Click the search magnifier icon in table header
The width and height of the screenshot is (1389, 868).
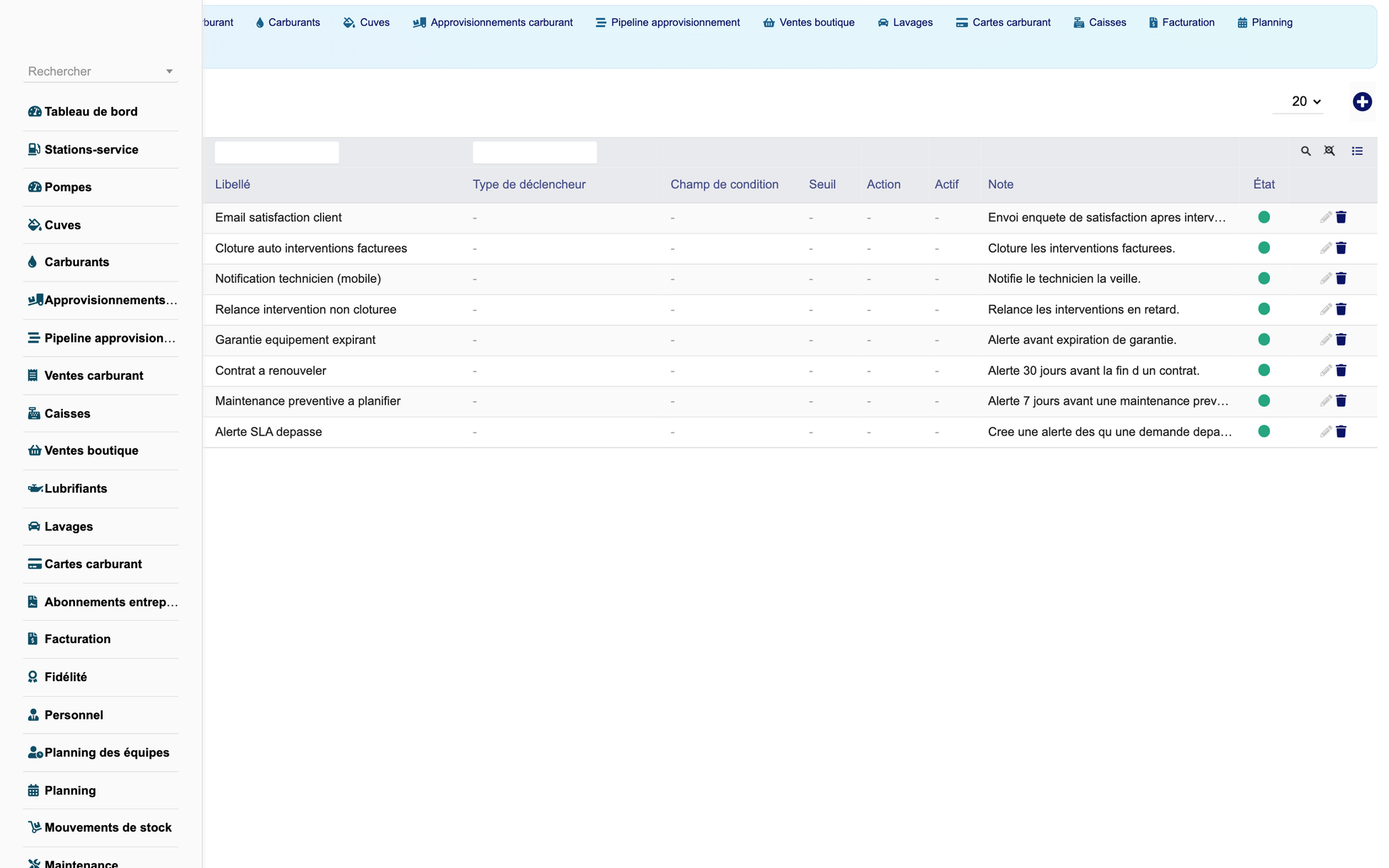[x=1305, y=151]
